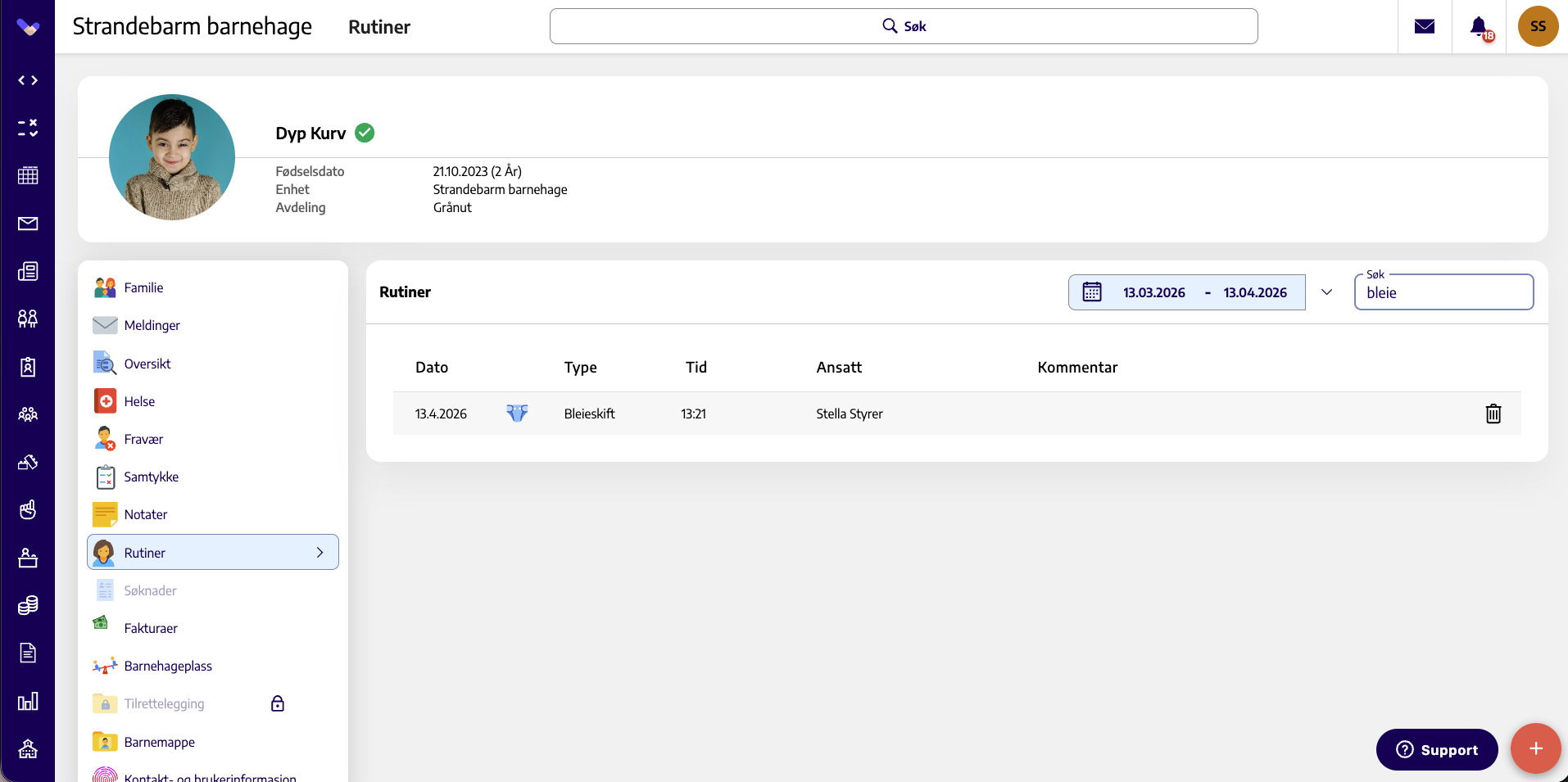1568x782 pixels.
Task: Open the statistics bar chart icon
Action: click(x=28, y=701)
